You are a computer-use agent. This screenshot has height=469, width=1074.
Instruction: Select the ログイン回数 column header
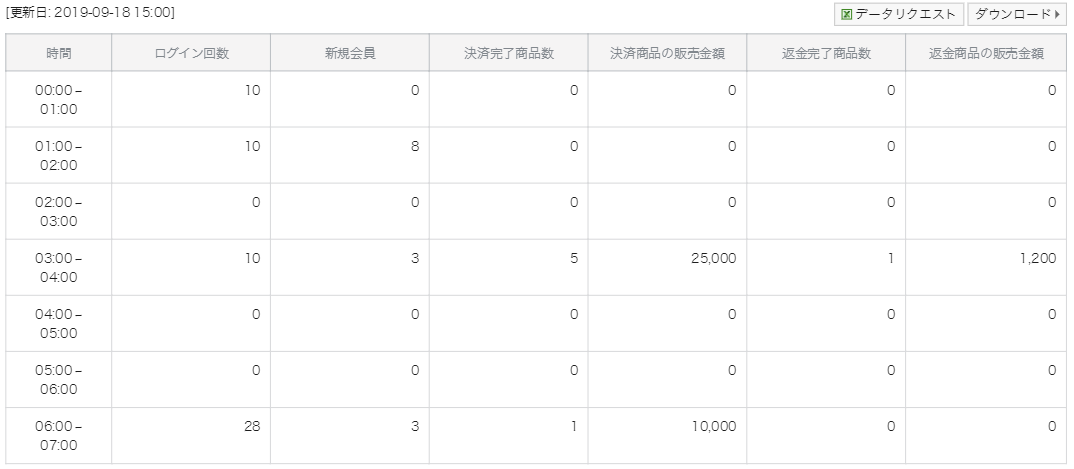tap(191, 53)
